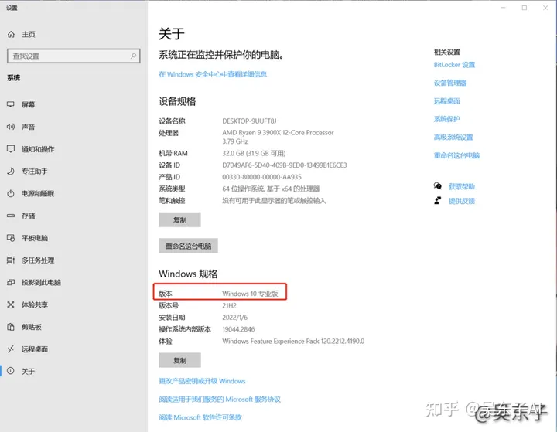558x434 pixels.
Task: Open the Clipboard (剪贴板) icon
Action: point(11,327)
